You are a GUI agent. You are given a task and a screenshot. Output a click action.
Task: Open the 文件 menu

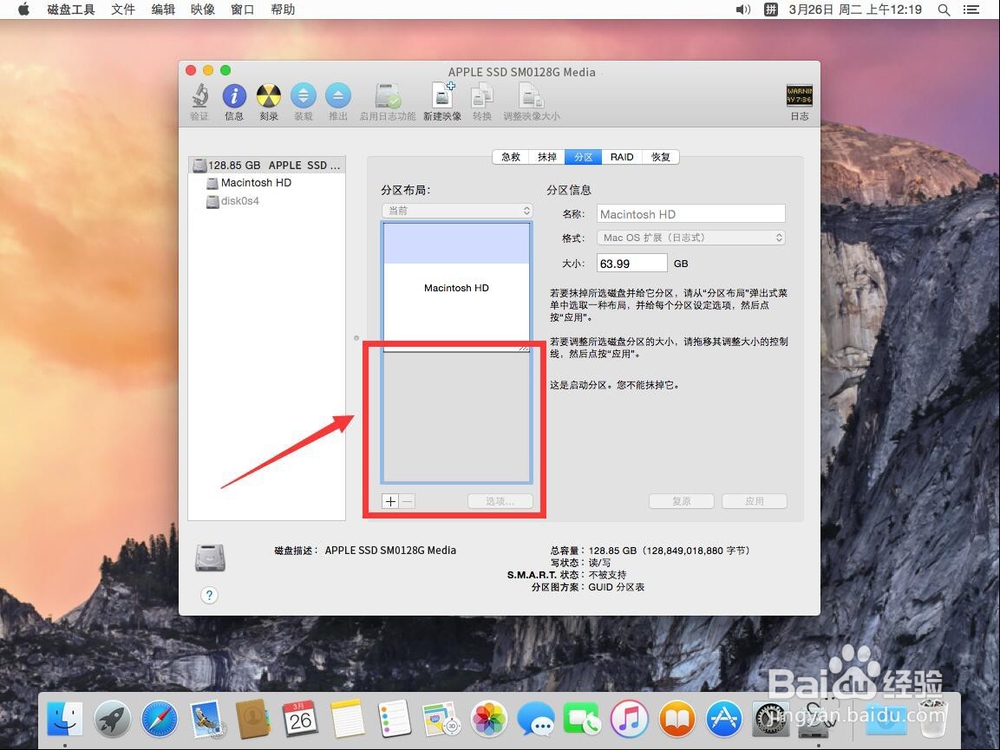(123, 10)
